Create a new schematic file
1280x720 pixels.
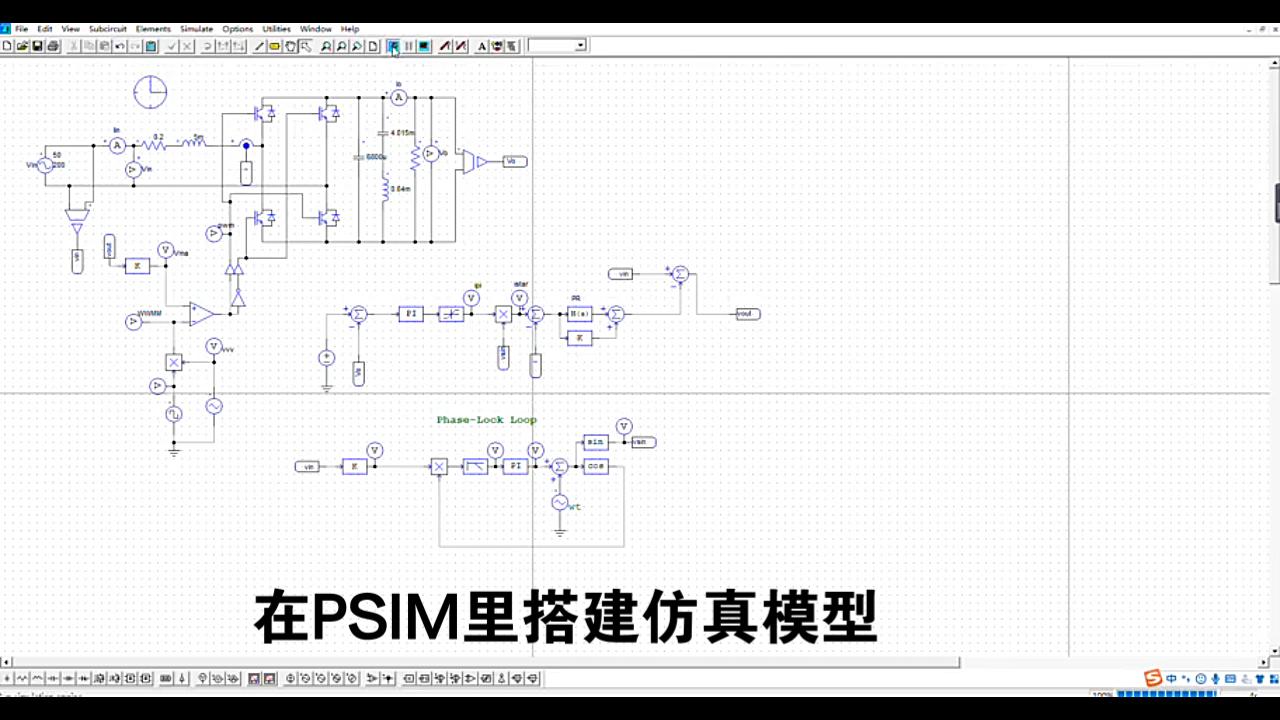(7, 46)
